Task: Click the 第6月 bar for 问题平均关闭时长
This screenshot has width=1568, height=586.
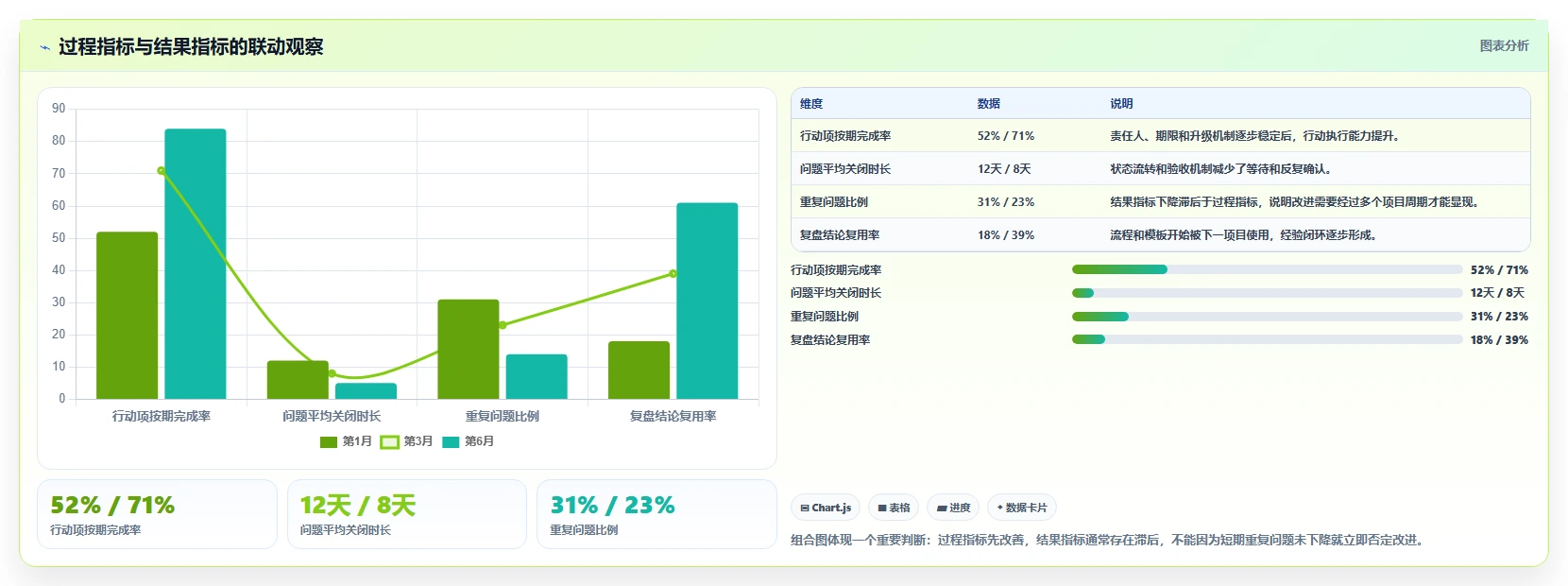Action: 366,390
